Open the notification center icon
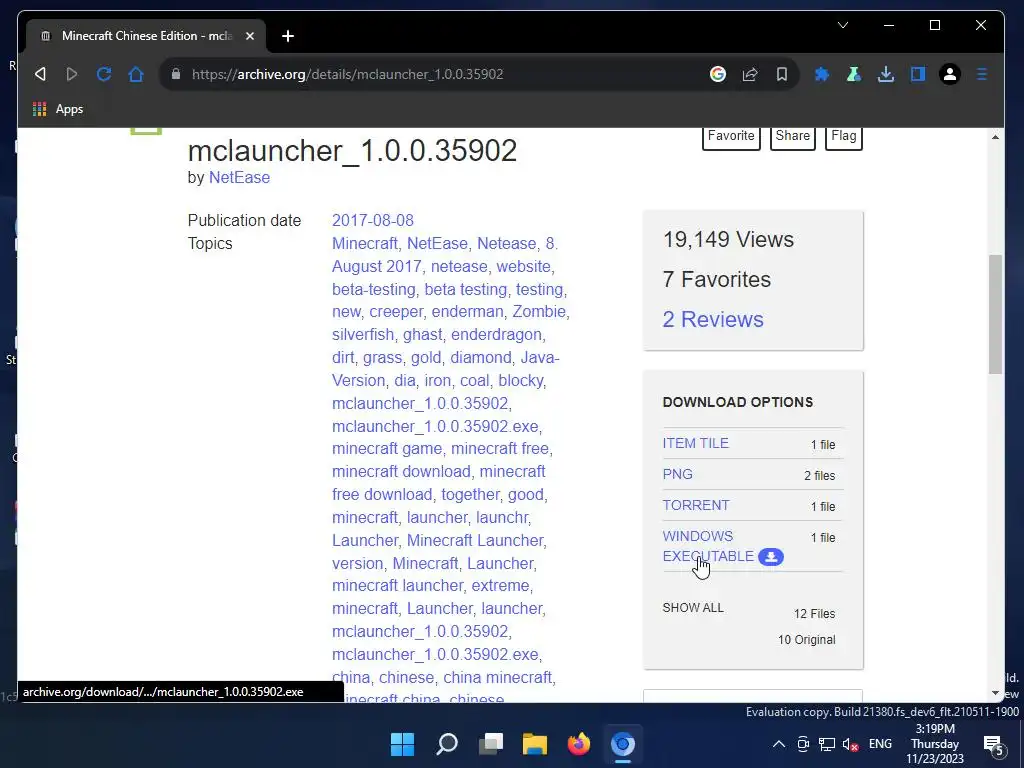The width and height of the screenshot is (1024, 768). [993, 745]
